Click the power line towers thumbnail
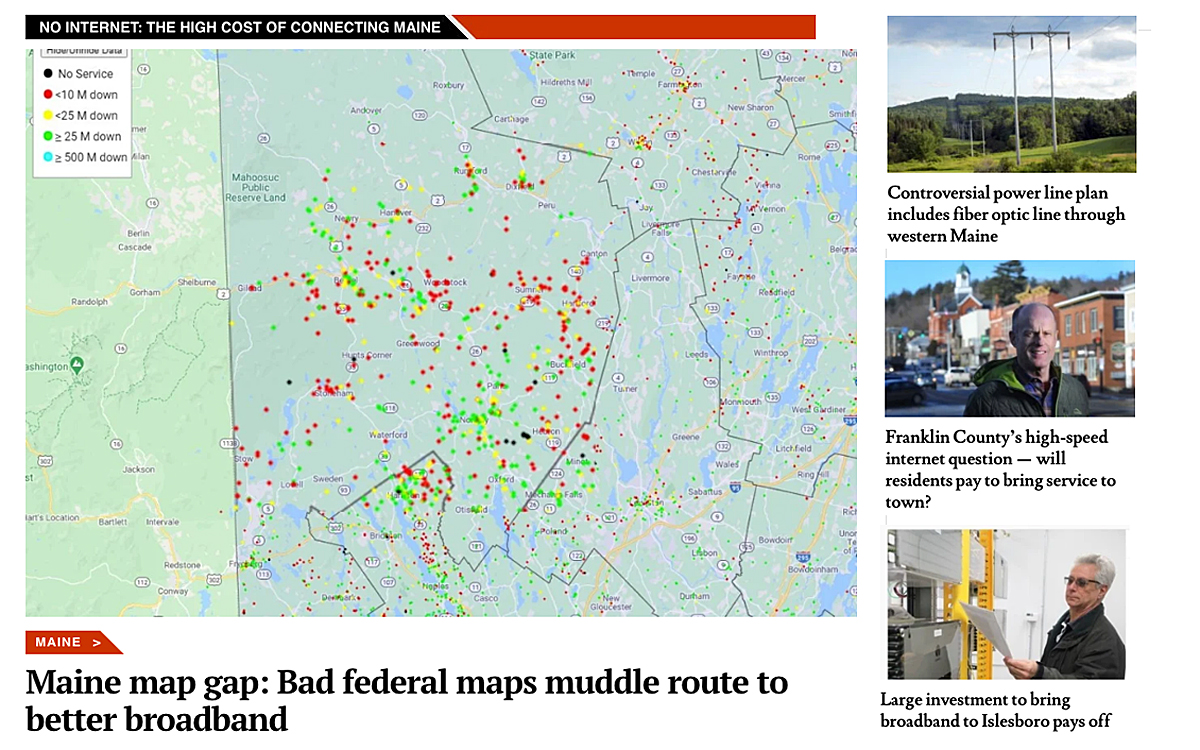 coord(1011,94)
